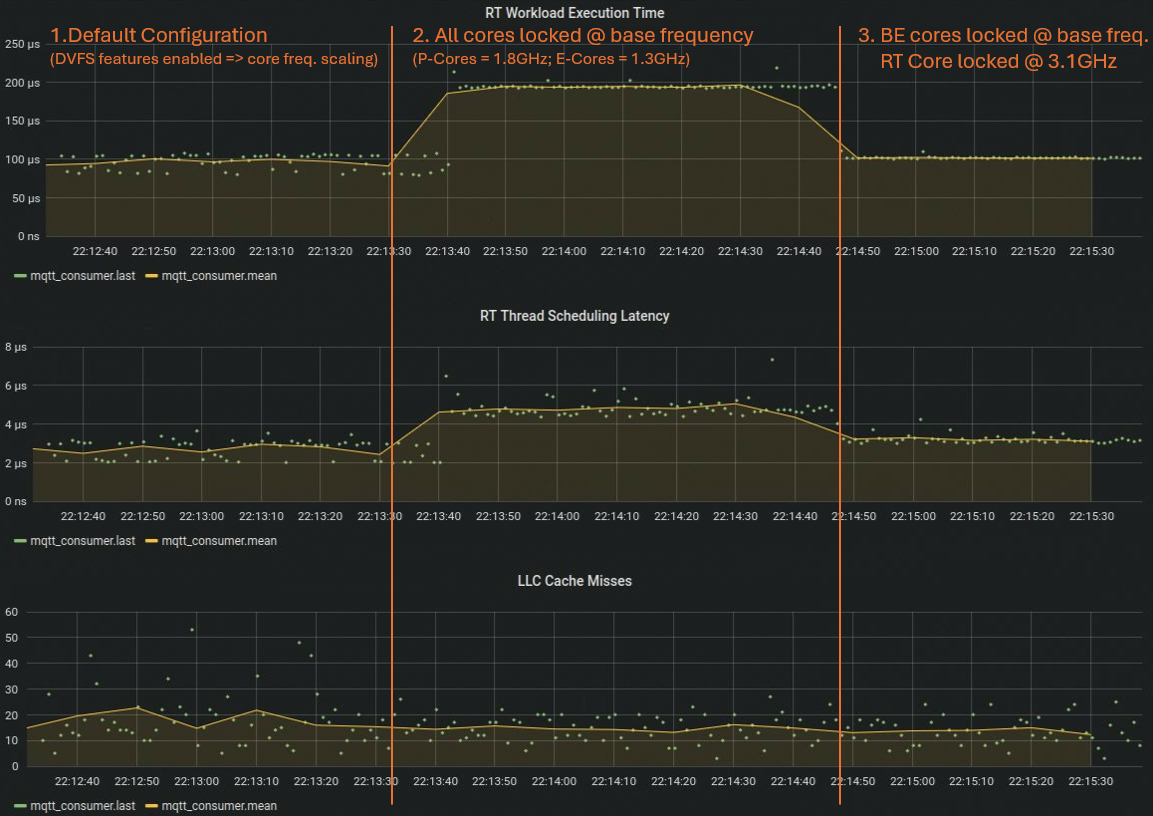
Task: Click the 22:14:00 tick on Execution Time axis
Action: tap(566, 251)
